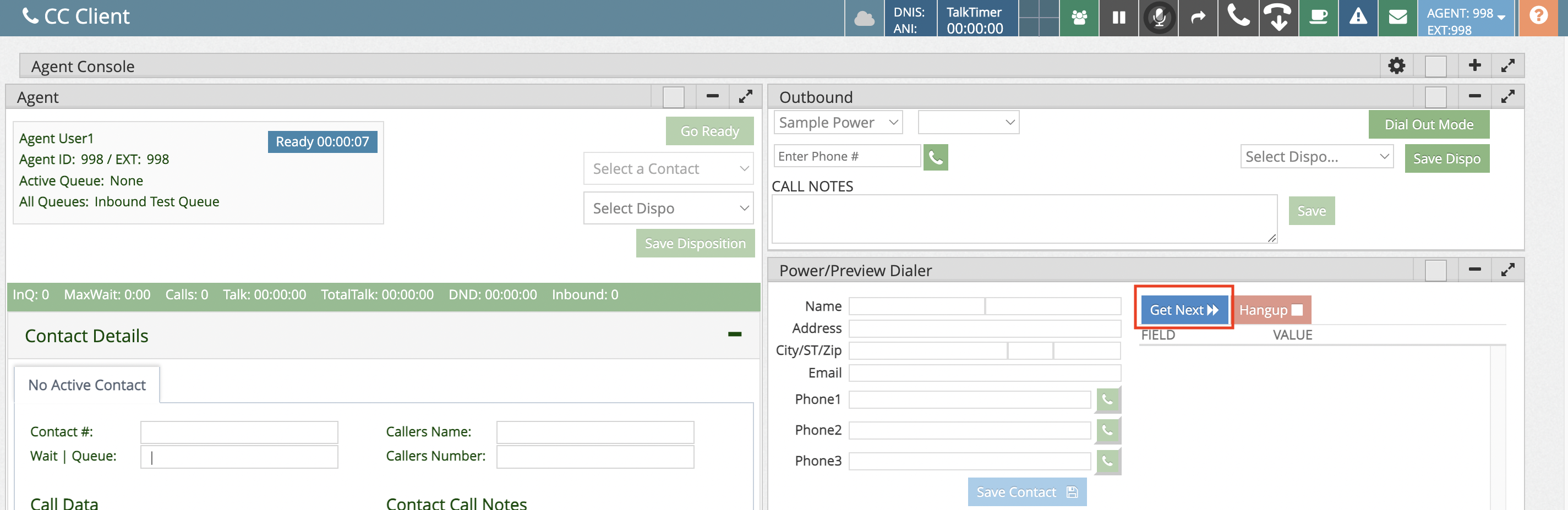This screenshot has width=1568, height=510.
Task: Click the plus icon in Agent Console header
Action: (x=1474, y=65)
